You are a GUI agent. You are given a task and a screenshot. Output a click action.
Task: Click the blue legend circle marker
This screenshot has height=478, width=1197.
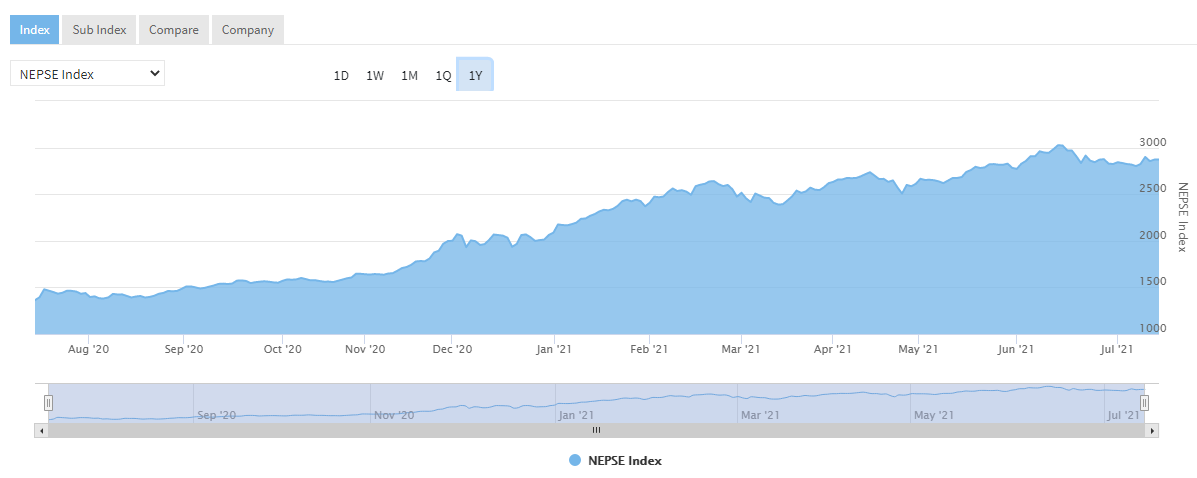pyautogui.click(x=574, y=460)
